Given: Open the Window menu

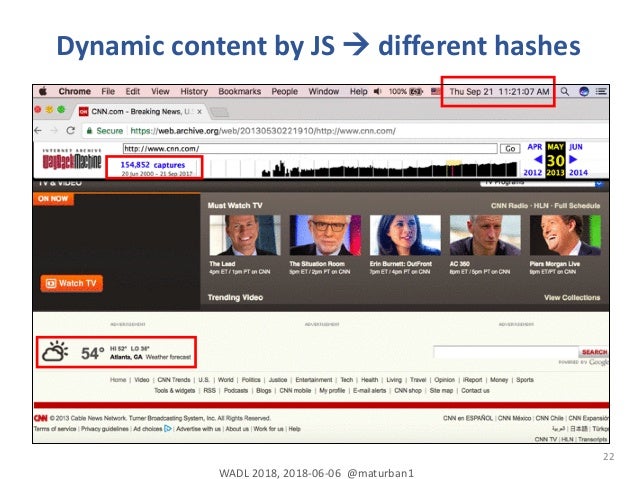Looking at the screenshot, I should [x=323, y=92].
